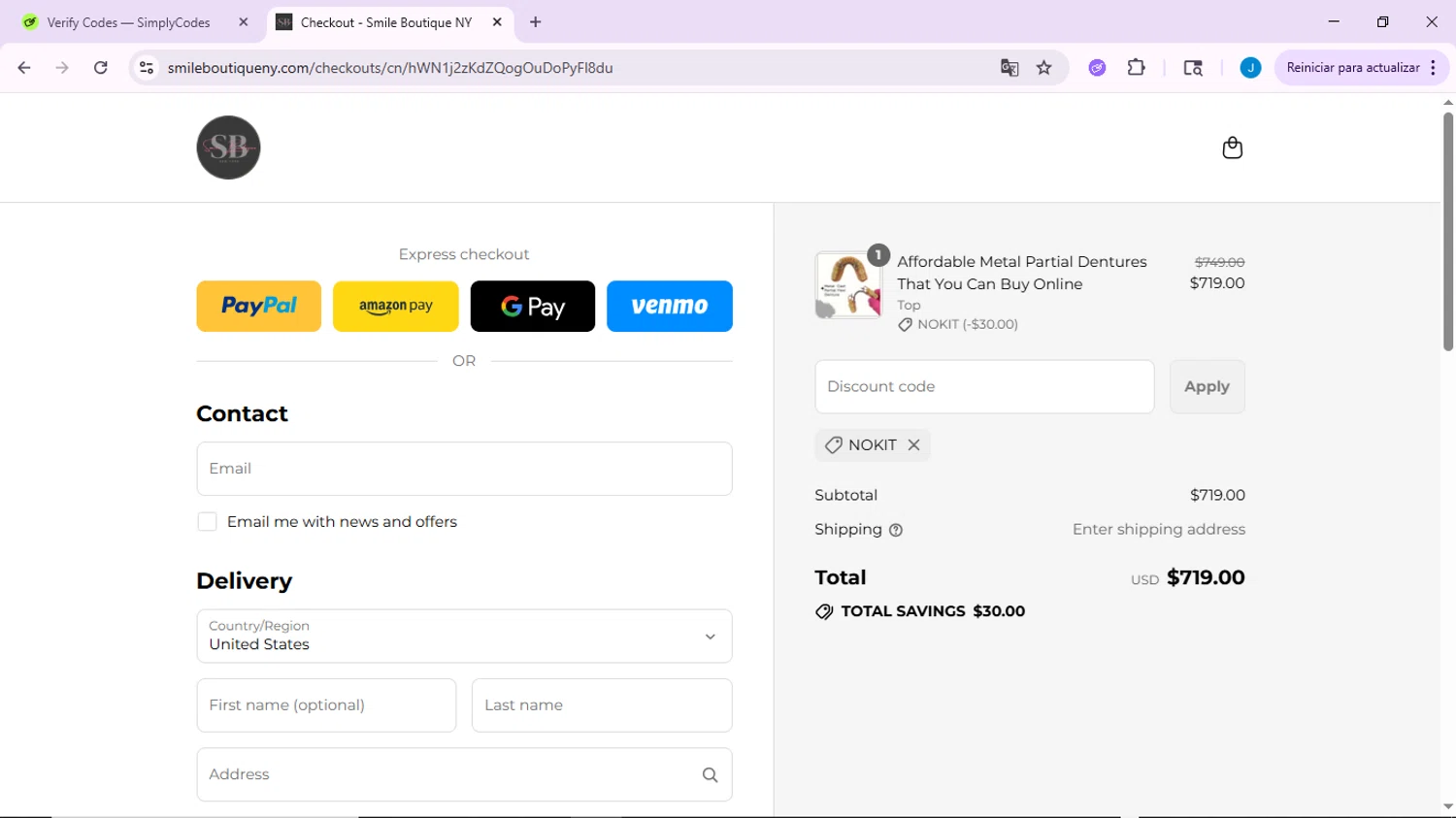The width and height of the screenshot is (1456, 818).
Task: Click the translate page icon
Action: coord(1009,68)
